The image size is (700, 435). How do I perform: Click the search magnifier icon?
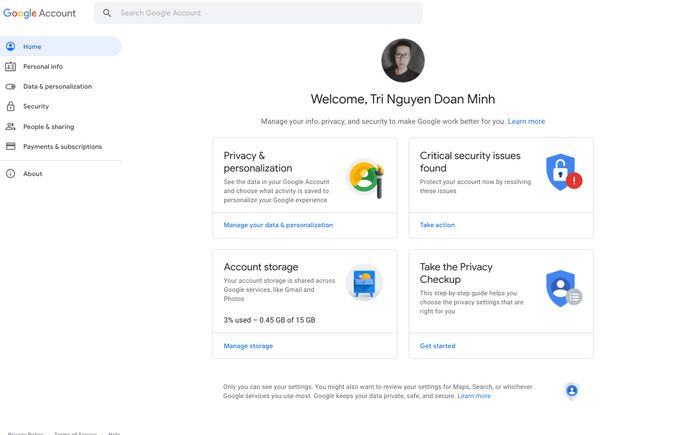107,13
